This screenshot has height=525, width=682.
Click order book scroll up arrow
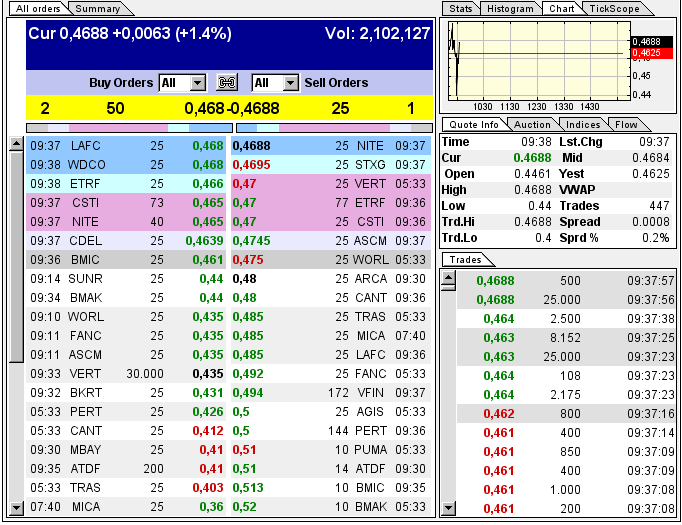coord(16,144)
